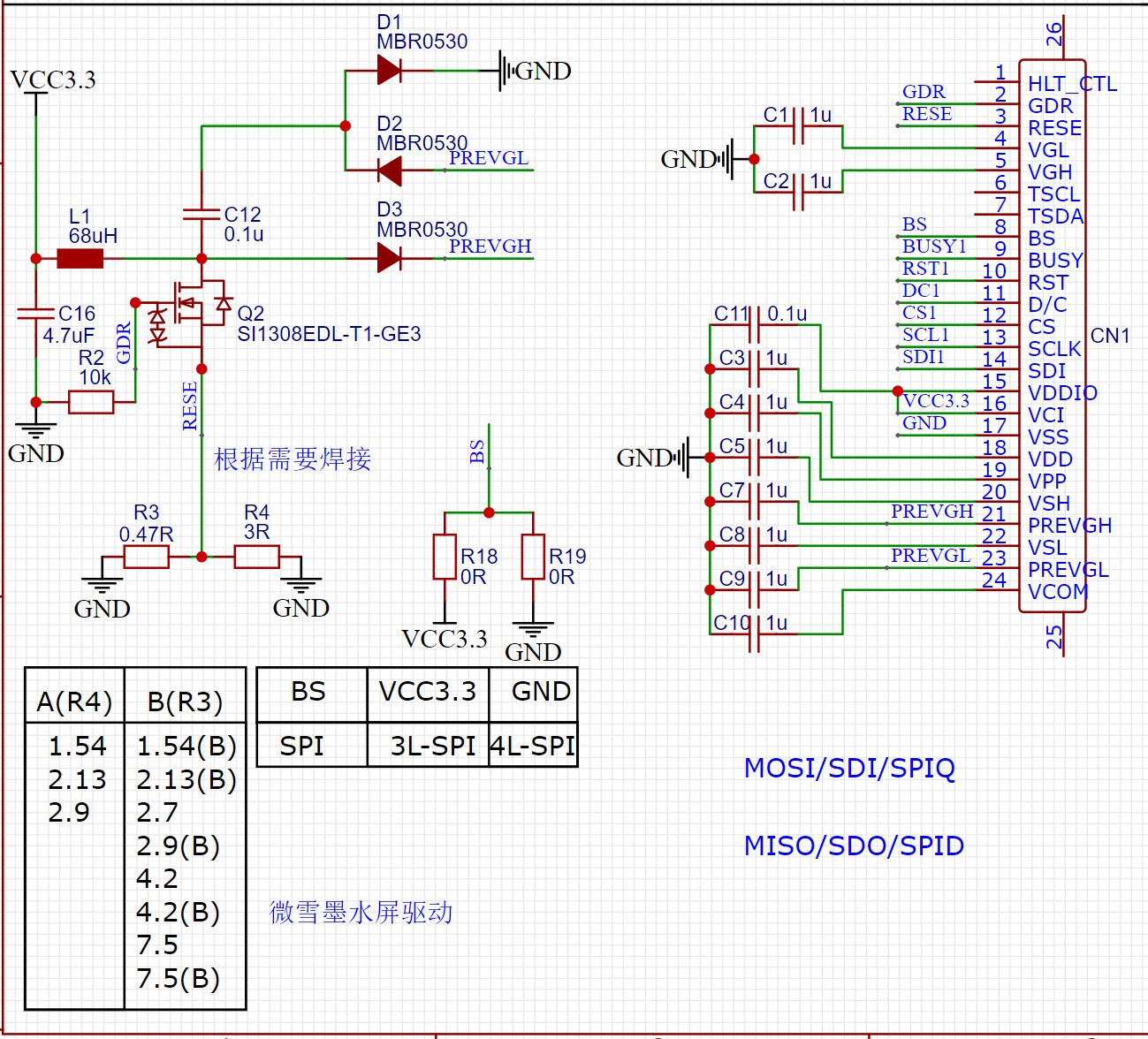This screenshot has width=1148, height=1039.
Task: Click the R2 10k resistor symbol
Action: point(91,402)
